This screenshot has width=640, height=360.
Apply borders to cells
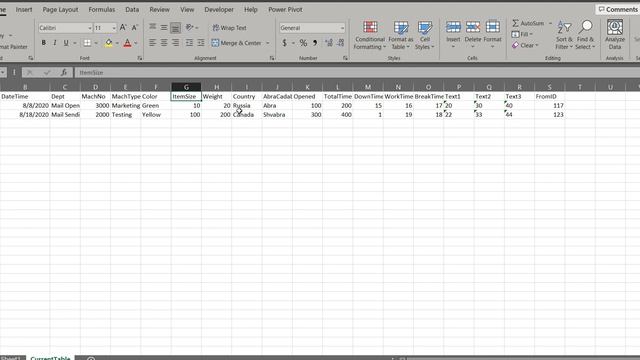point(87,43)
